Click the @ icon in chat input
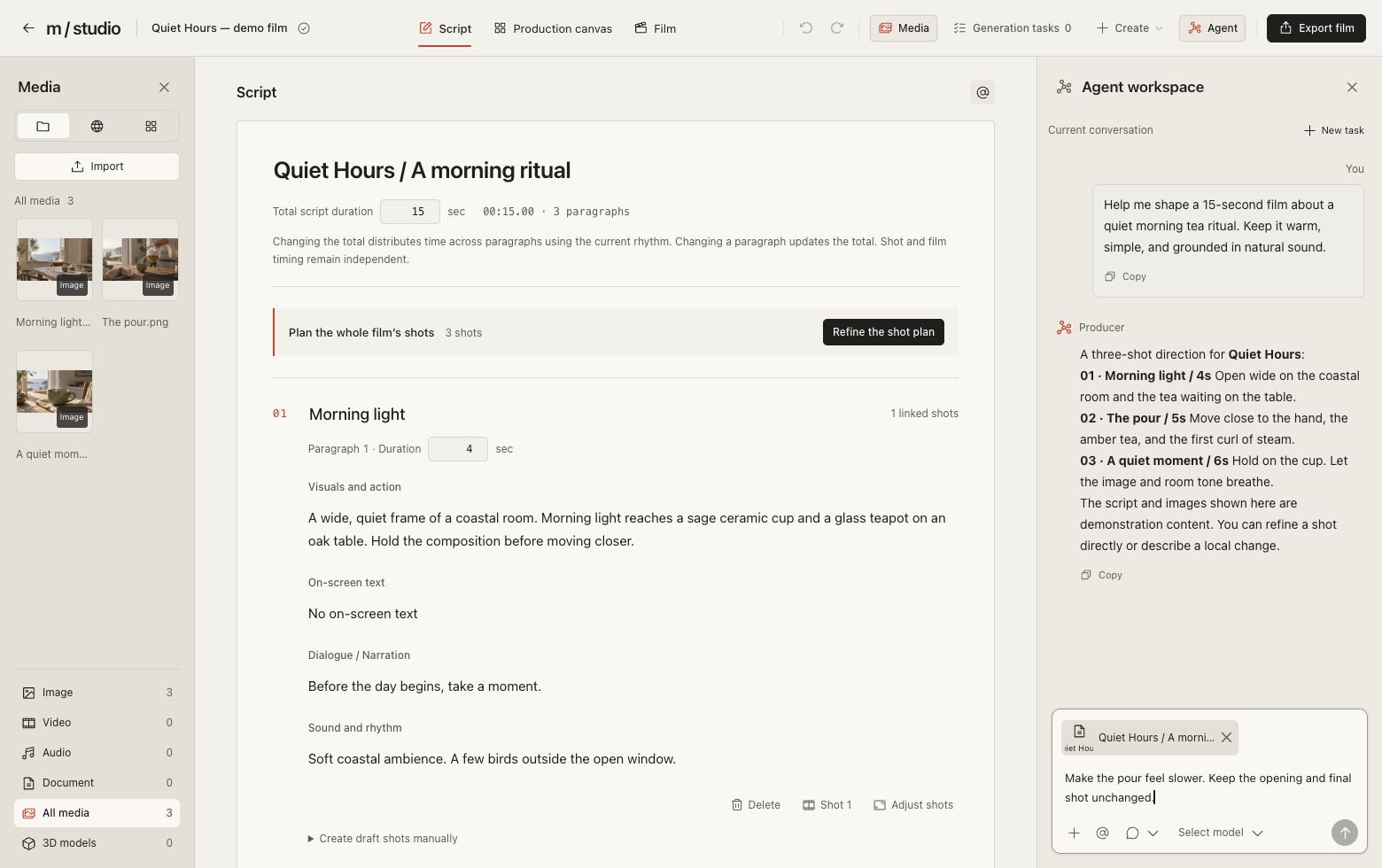The width and height of the screenshot is (1382, 868). [1102, 833]
